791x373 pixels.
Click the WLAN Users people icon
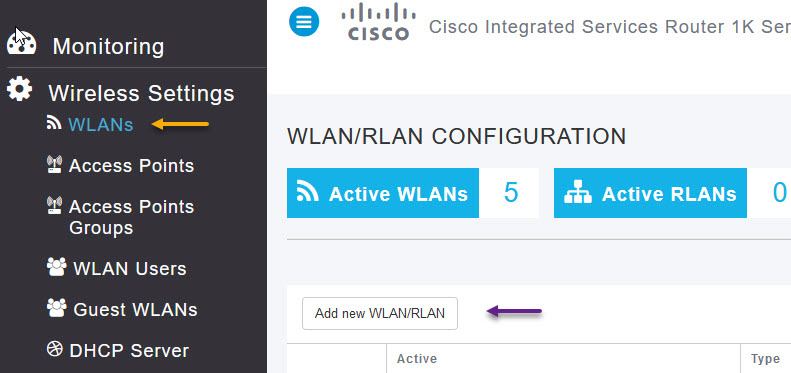[x=56, y=267]
